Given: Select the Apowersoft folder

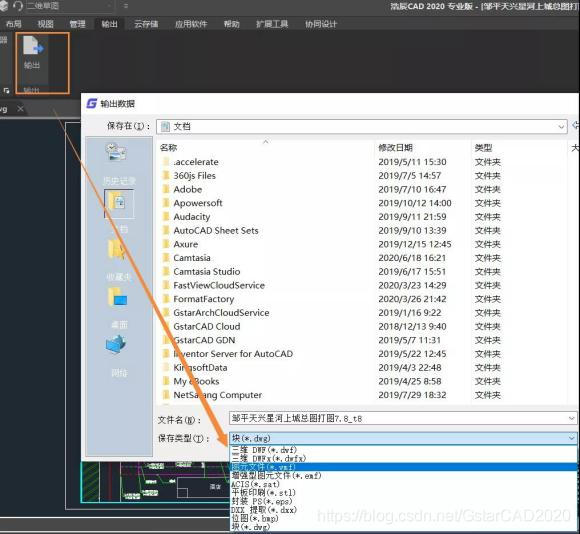Looking at the screenshot, I should click(198, 203).
